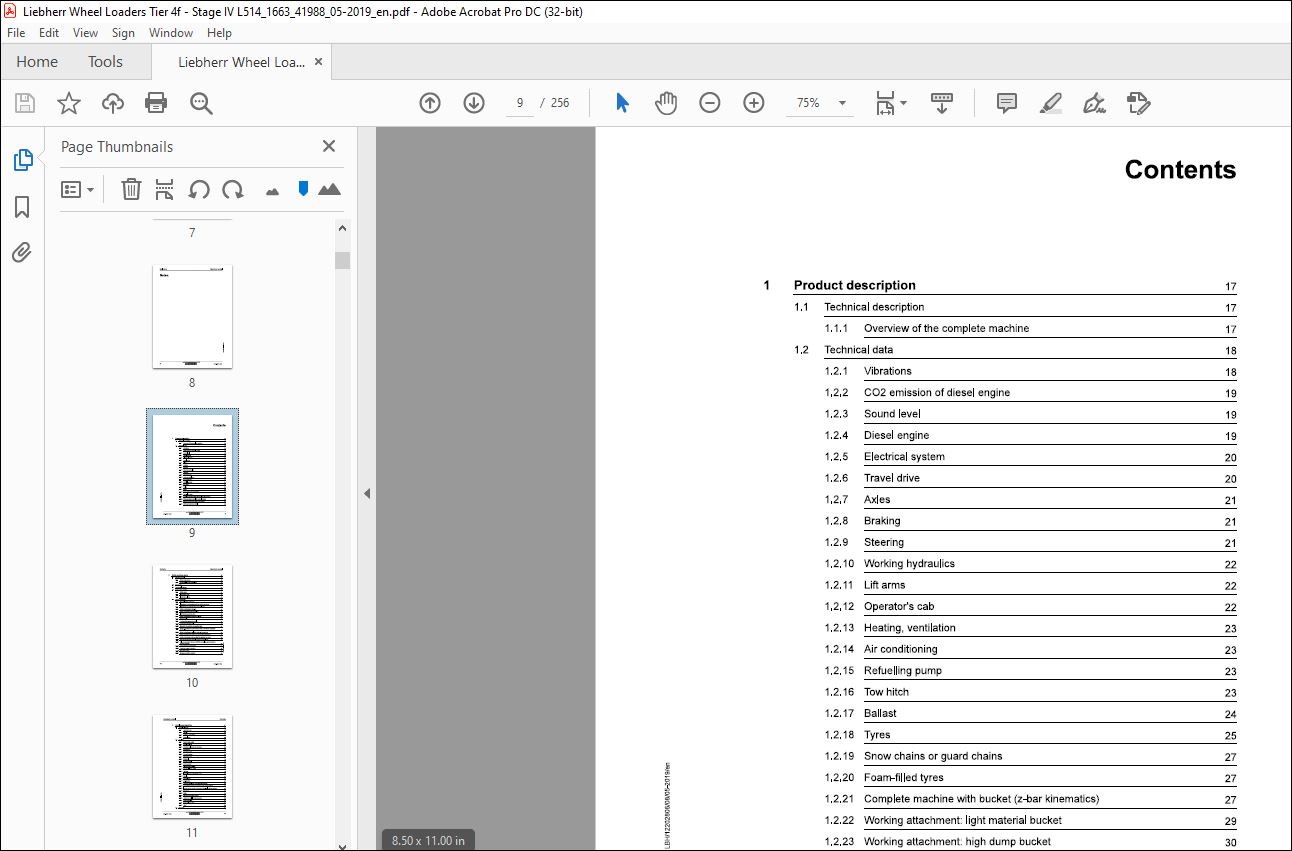Reduce thumbnail size small mountain icon
The width and height of the screenshot is (1292, 851).
coord(272,191)
